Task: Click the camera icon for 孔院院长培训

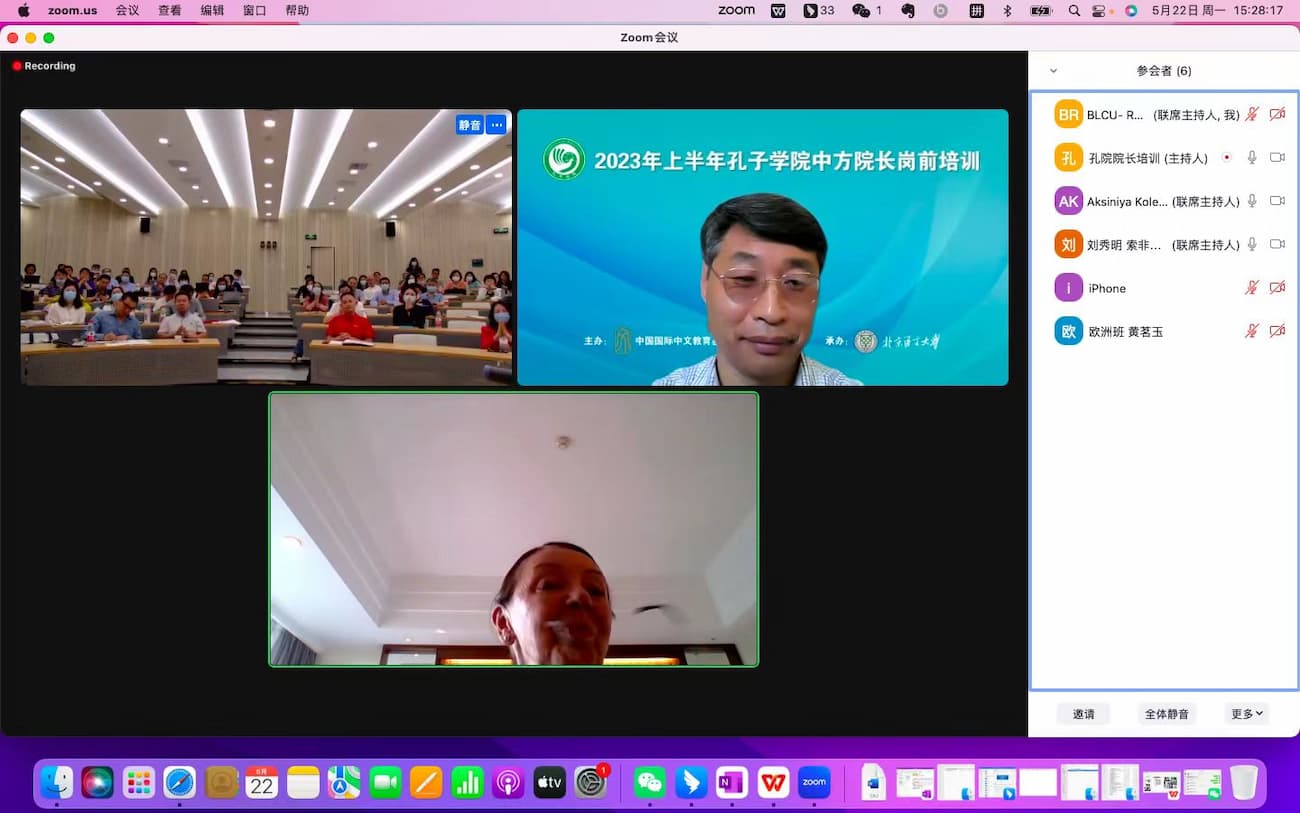Action: [1277, 158]
